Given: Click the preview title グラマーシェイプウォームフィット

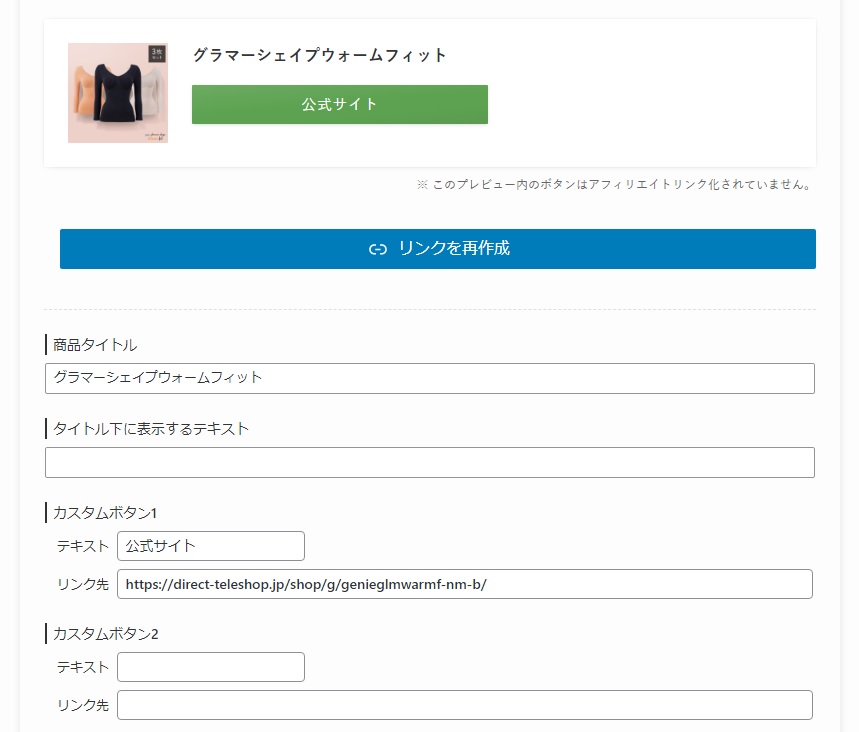Looking at the screenshot, I should tap(320, 55).
